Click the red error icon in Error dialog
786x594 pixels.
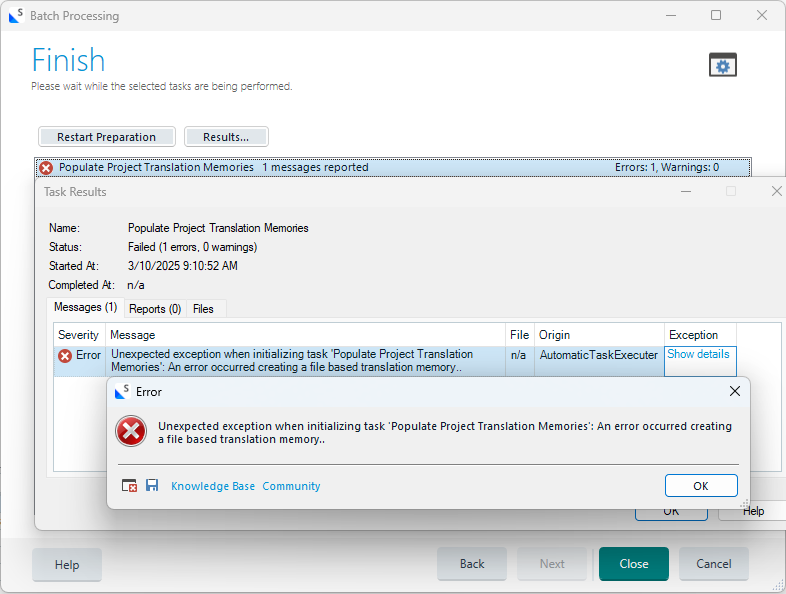131,431
